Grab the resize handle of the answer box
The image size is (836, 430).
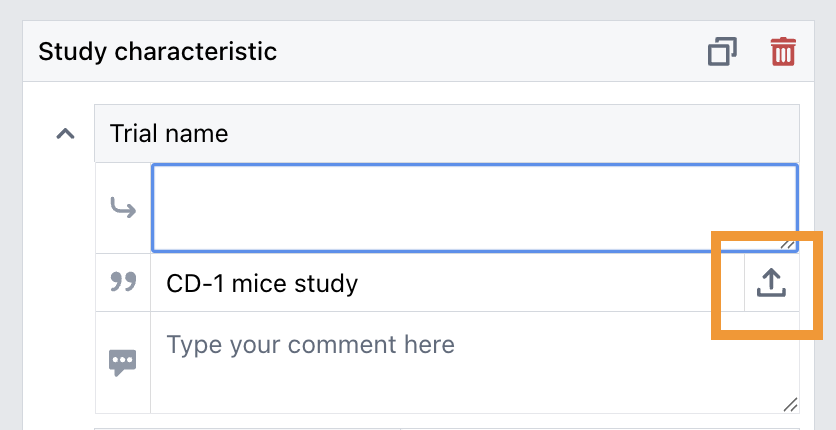tap(789, 243)
